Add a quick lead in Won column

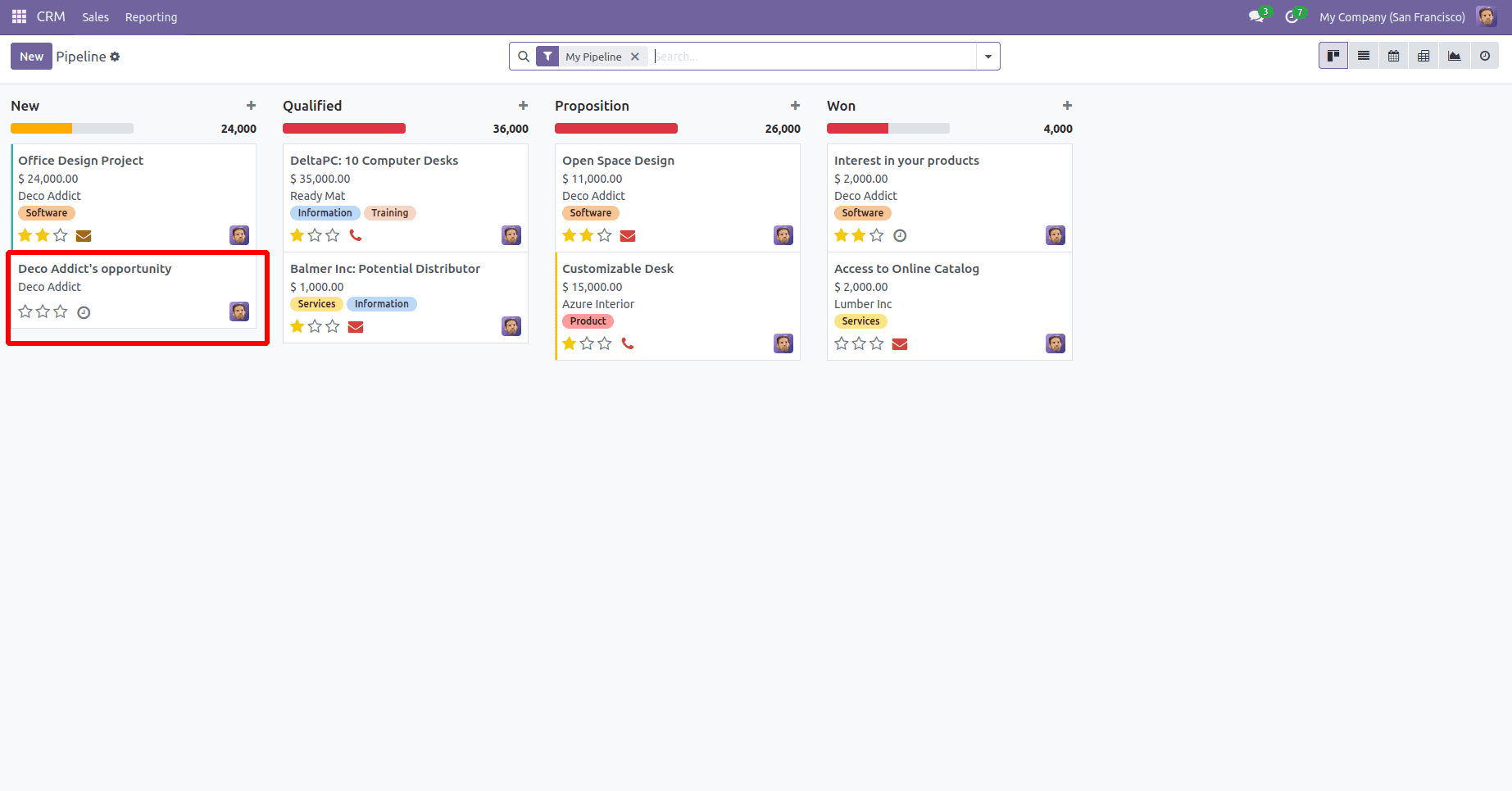tap(1067, 106)
